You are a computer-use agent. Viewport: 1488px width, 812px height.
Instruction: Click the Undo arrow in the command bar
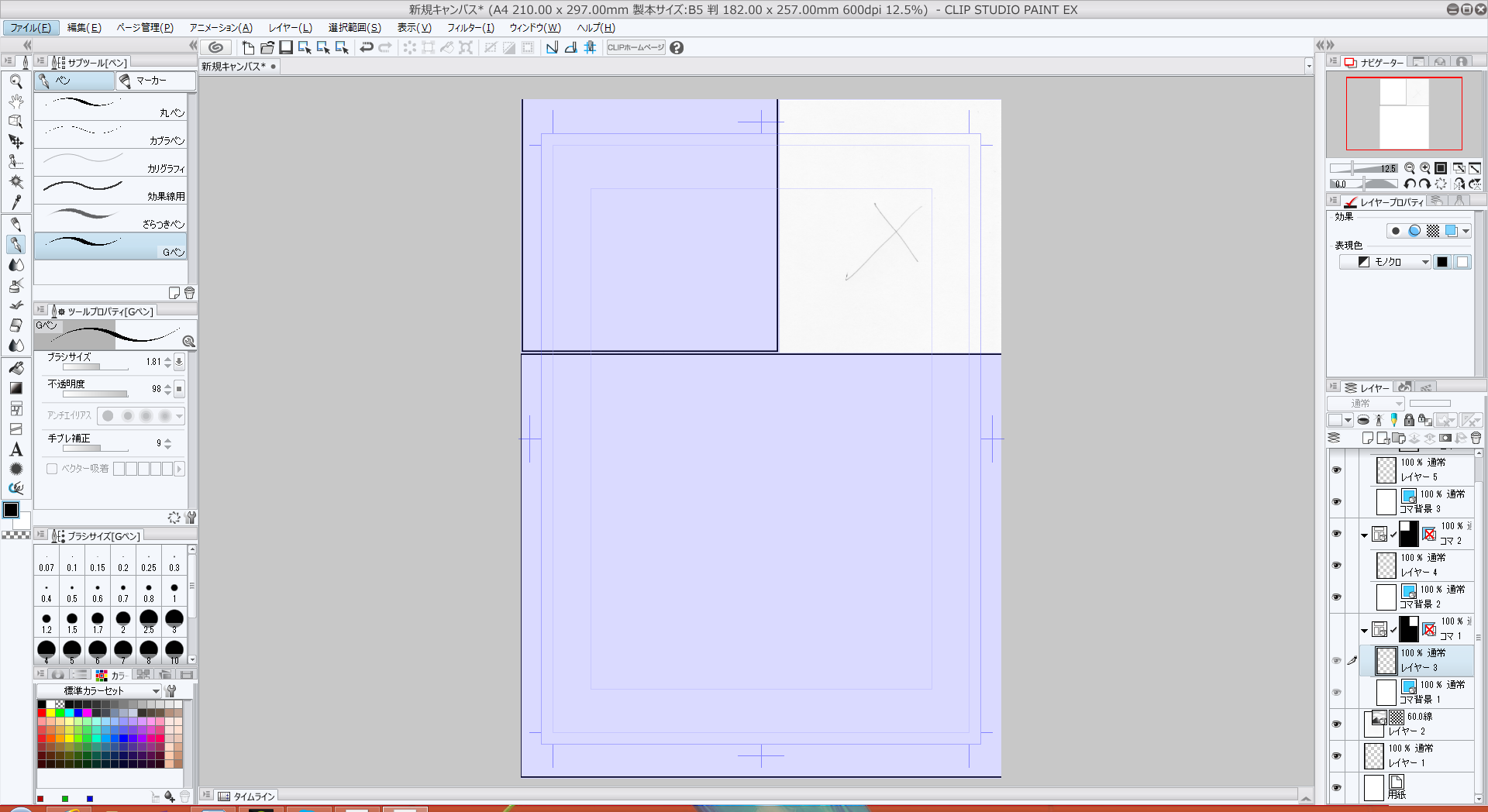pos(367,47)
